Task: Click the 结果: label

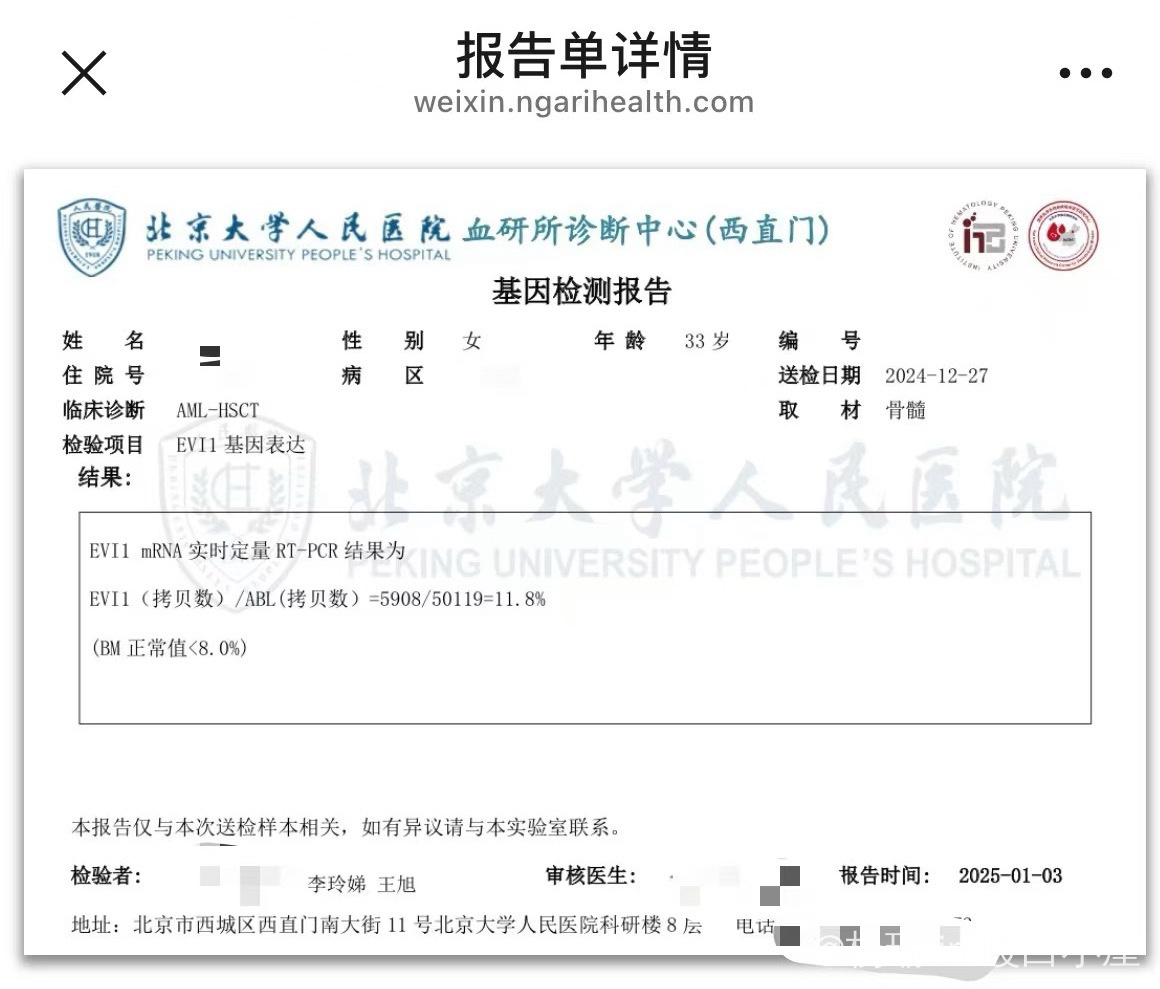Action: pos(105,477)
